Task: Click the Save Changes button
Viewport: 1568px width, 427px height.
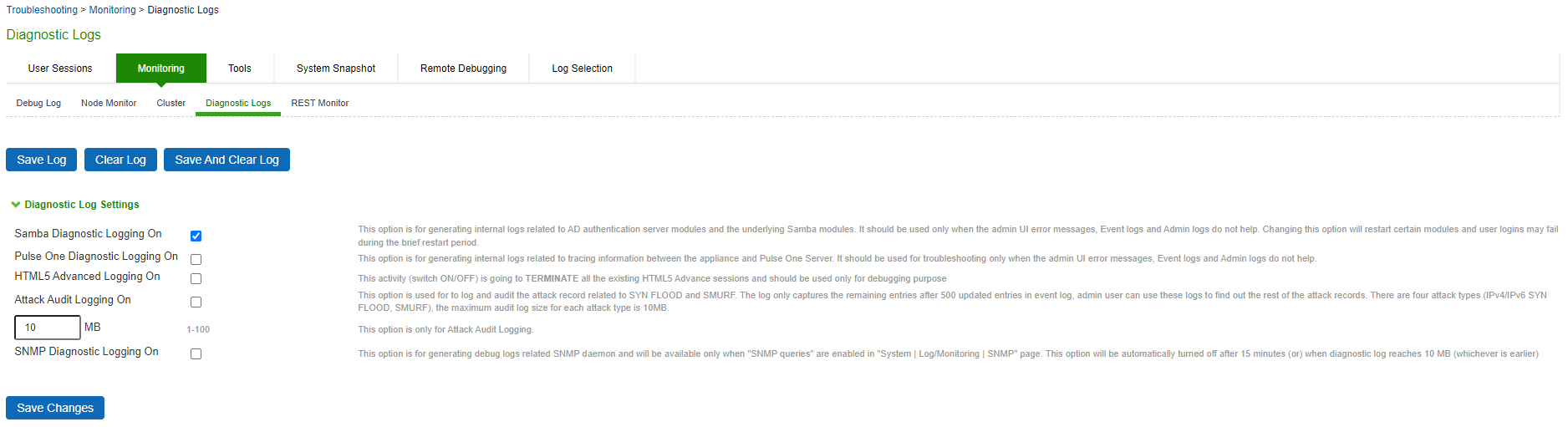Action: [55, 408]
